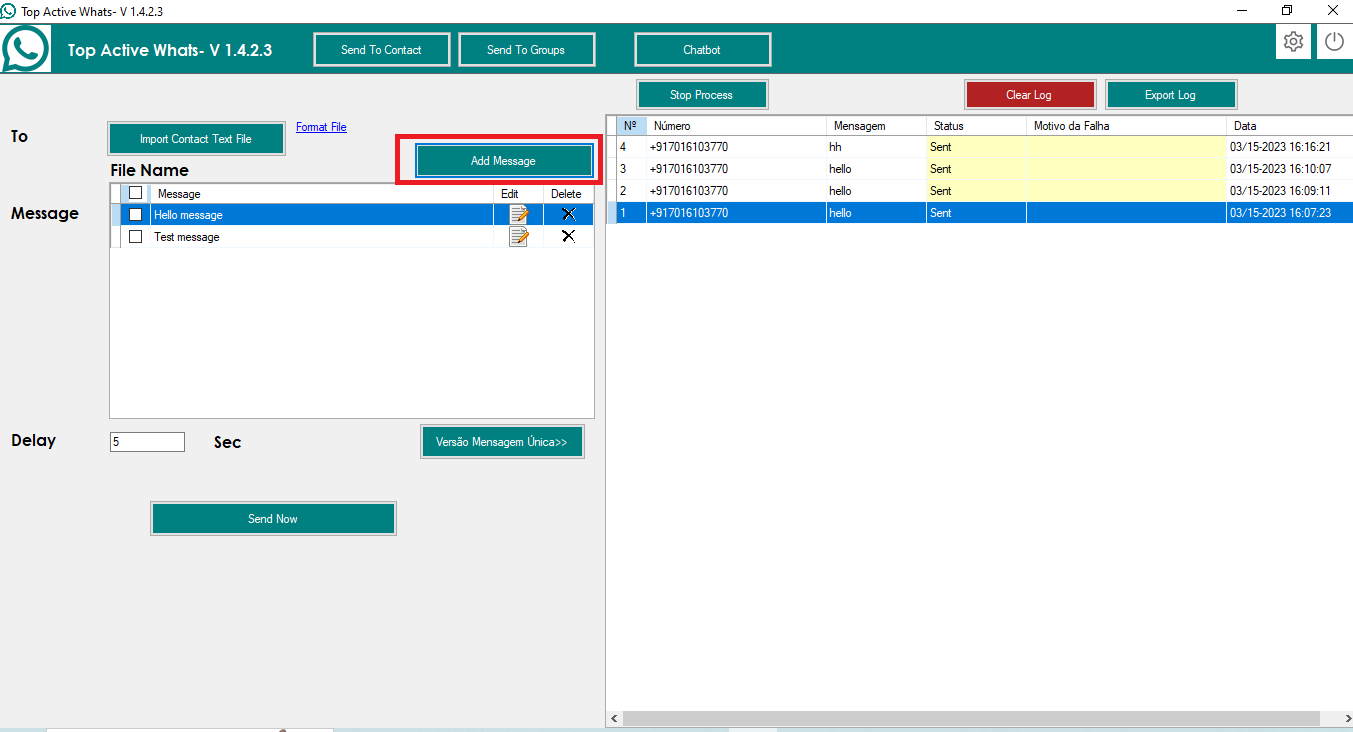Click Export Log button
Screen dimensions: 1353x732
[1170, 95]
